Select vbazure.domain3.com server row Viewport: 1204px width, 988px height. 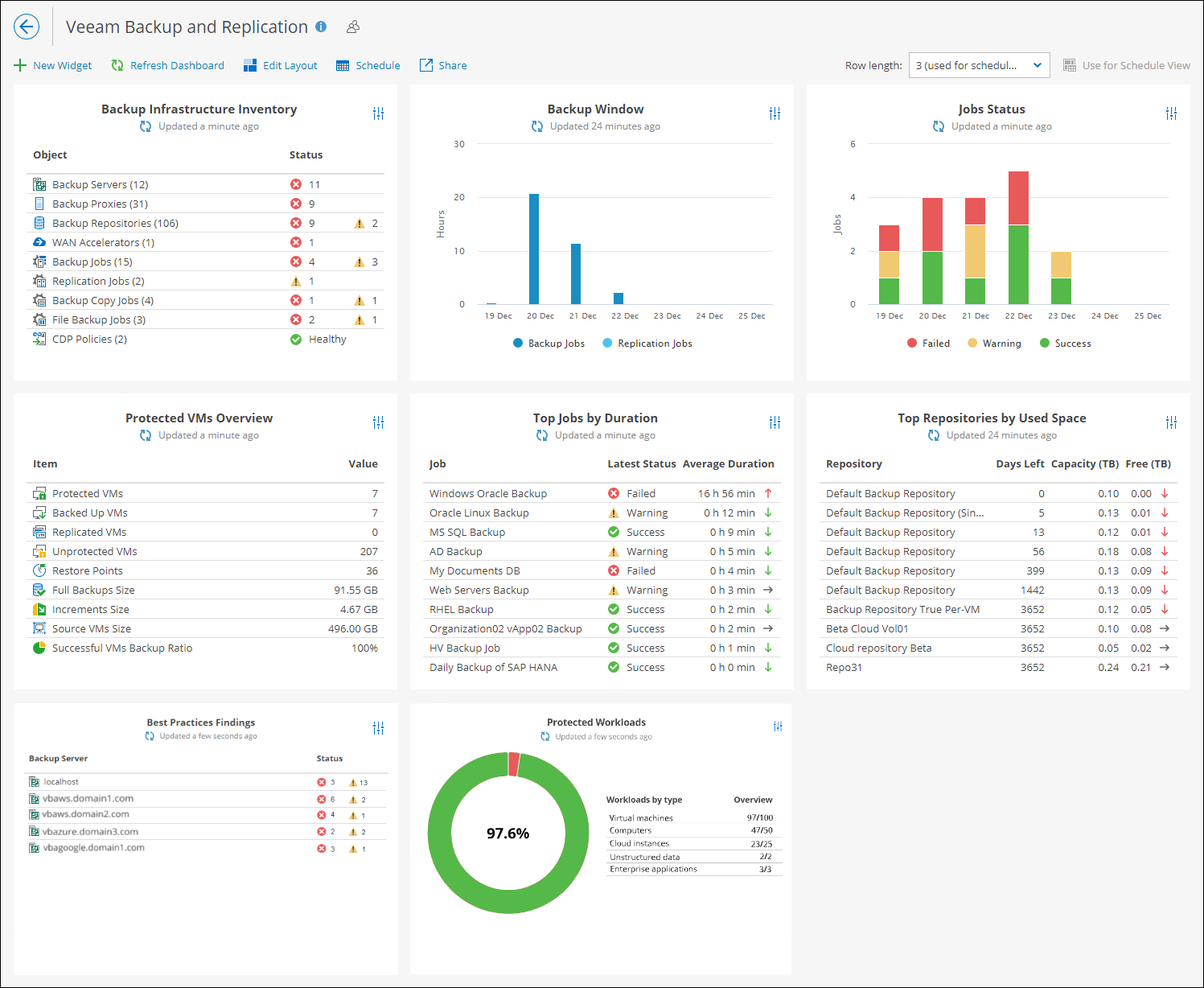207,832
